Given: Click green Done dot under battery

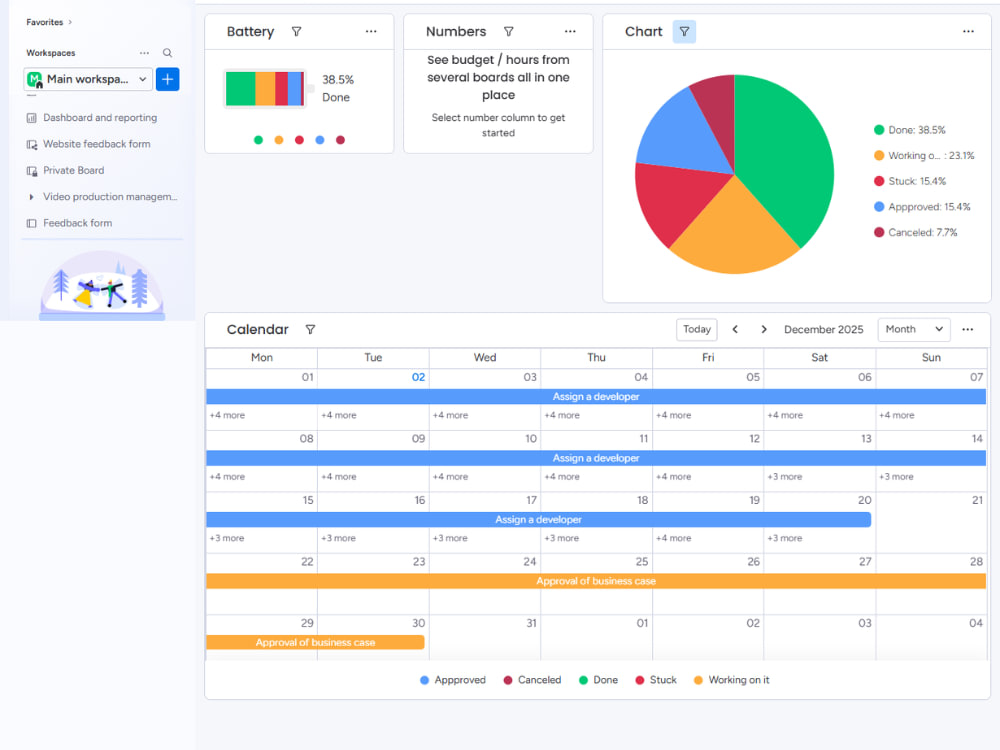Looking at the screenshot, I should pyautogui.click(x=258, y=140).
